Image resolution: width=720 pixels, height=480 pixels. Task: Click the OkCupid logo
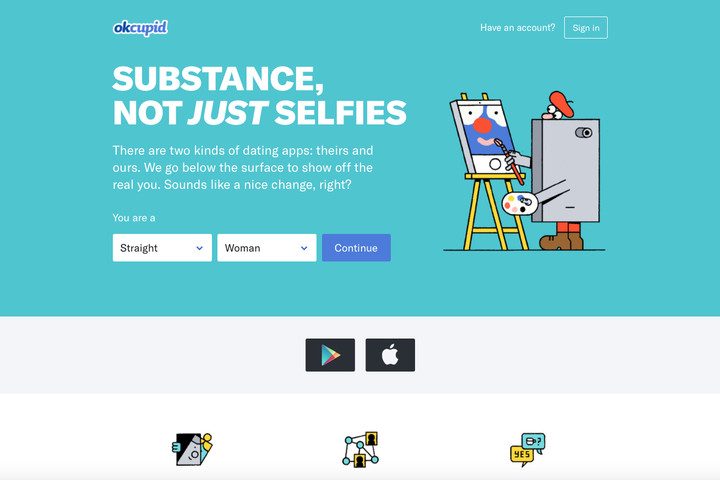tap(140, 28)
